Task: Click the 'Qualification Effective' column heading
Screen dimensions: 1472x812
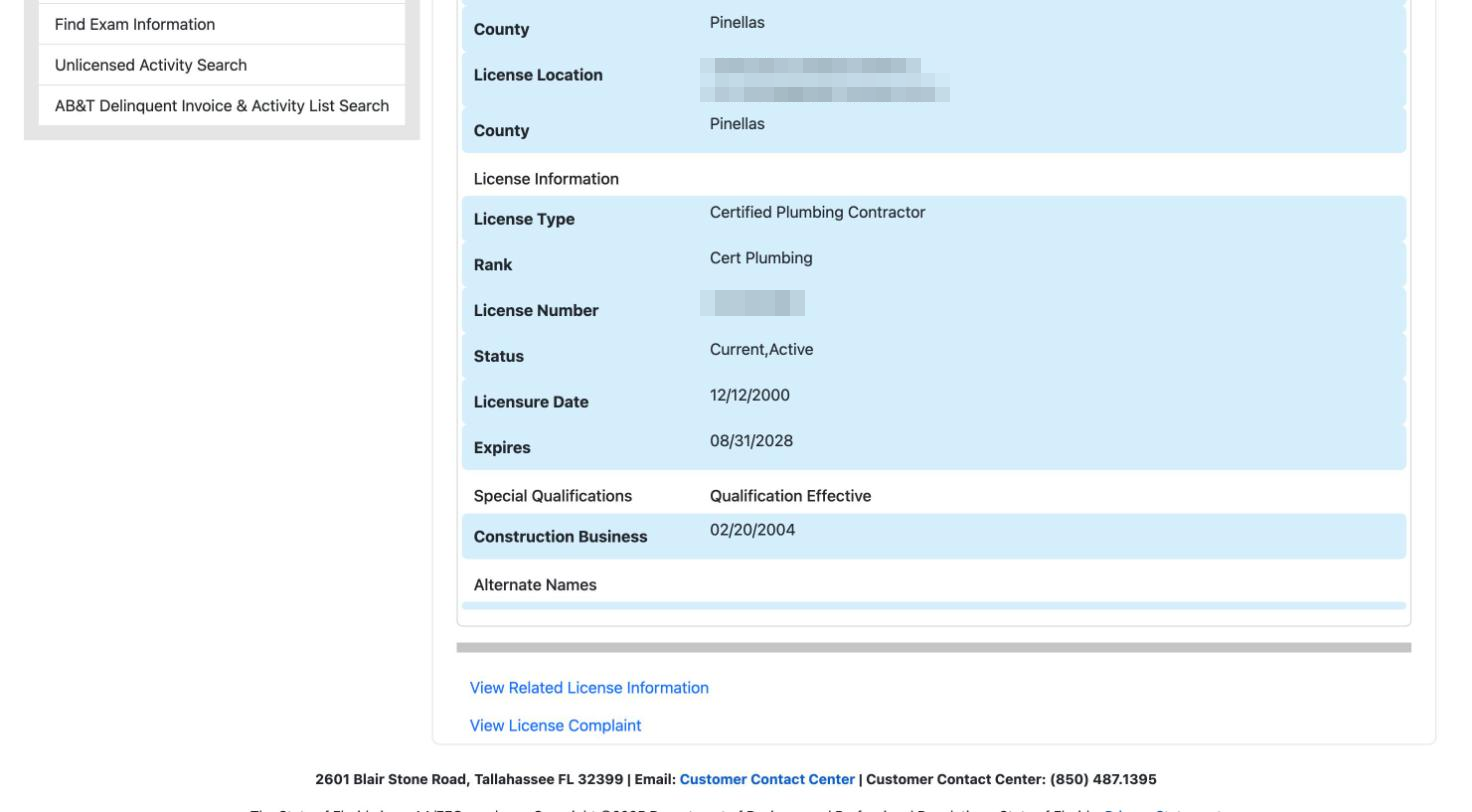Action: [x=790, y=496]
